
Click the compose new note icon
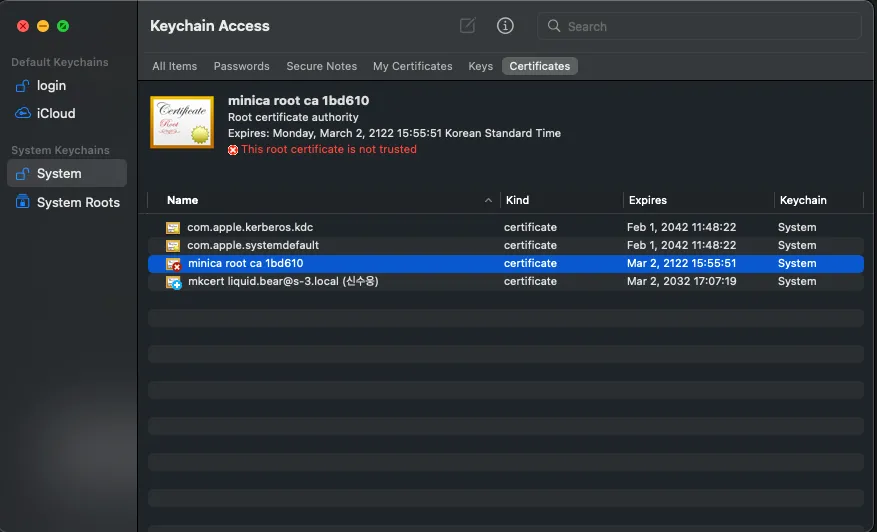tap(468, 26)
